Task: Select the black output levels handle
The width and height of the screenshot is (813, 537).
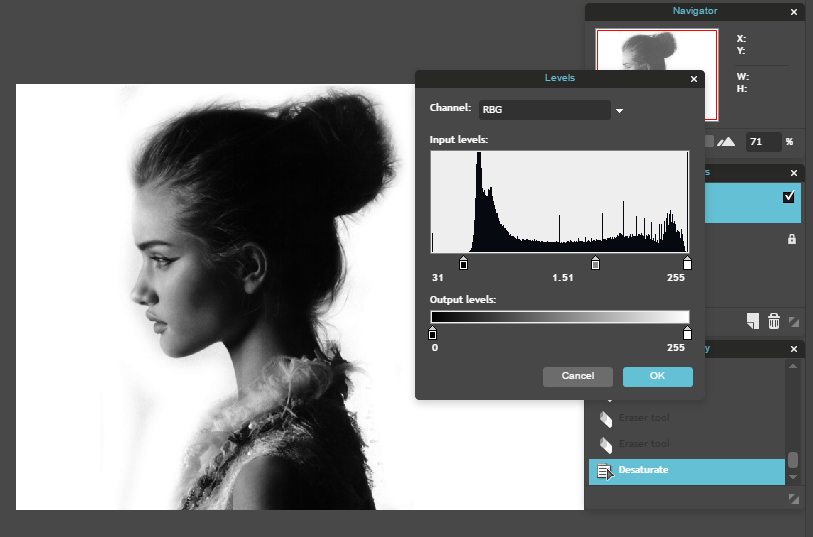Action: pos(432,333)
